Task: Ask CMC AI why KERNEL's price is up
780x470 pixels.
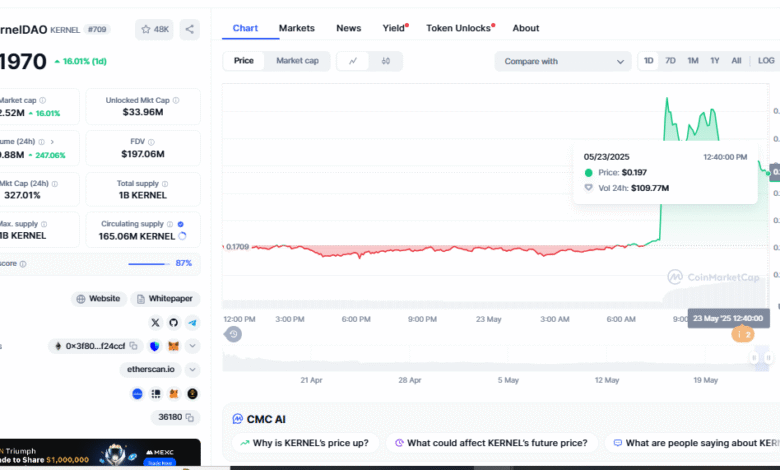Action: 305,443
